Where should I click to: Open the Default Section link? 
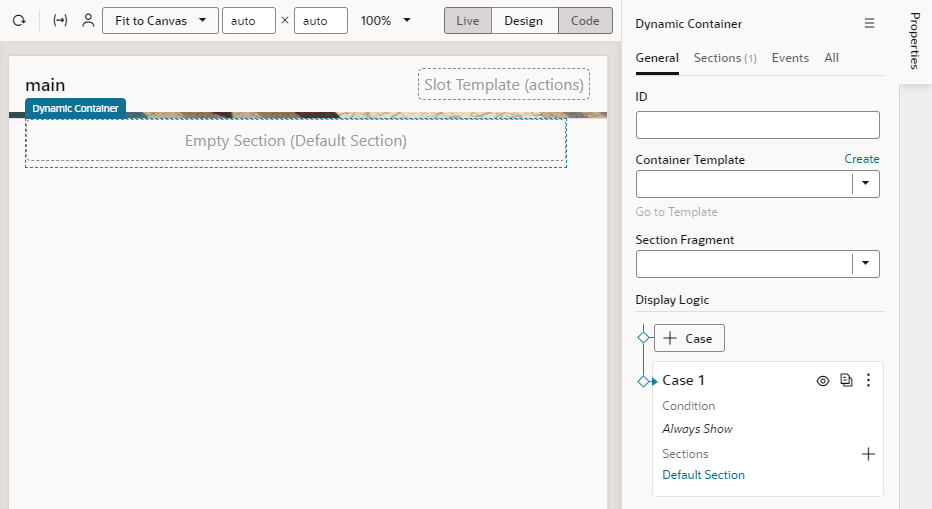click(703, 475)
